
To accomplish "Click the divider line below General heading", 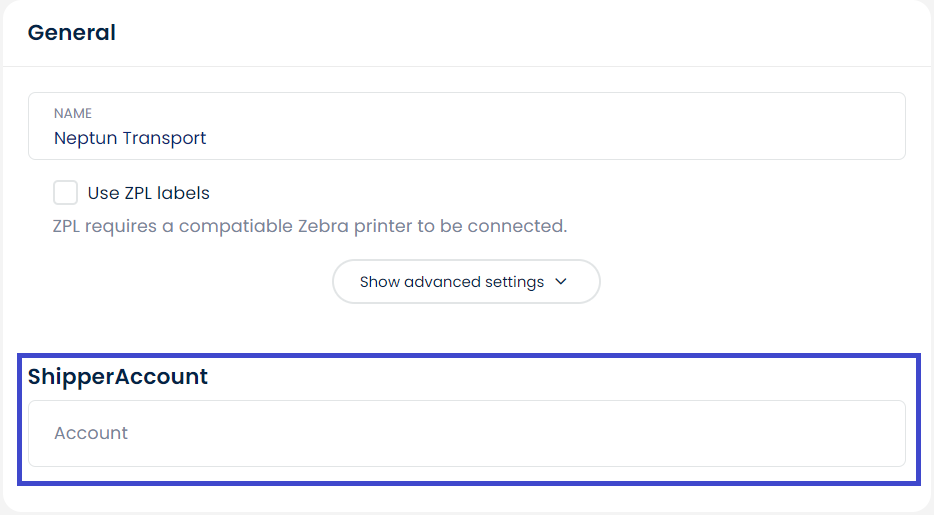I will coord(466,67).
